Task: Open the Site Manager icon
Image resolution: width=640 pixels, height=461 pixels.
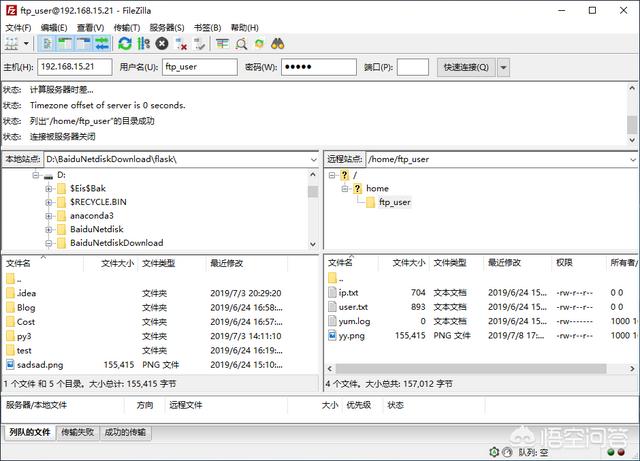Action: [x=12, y=43]
